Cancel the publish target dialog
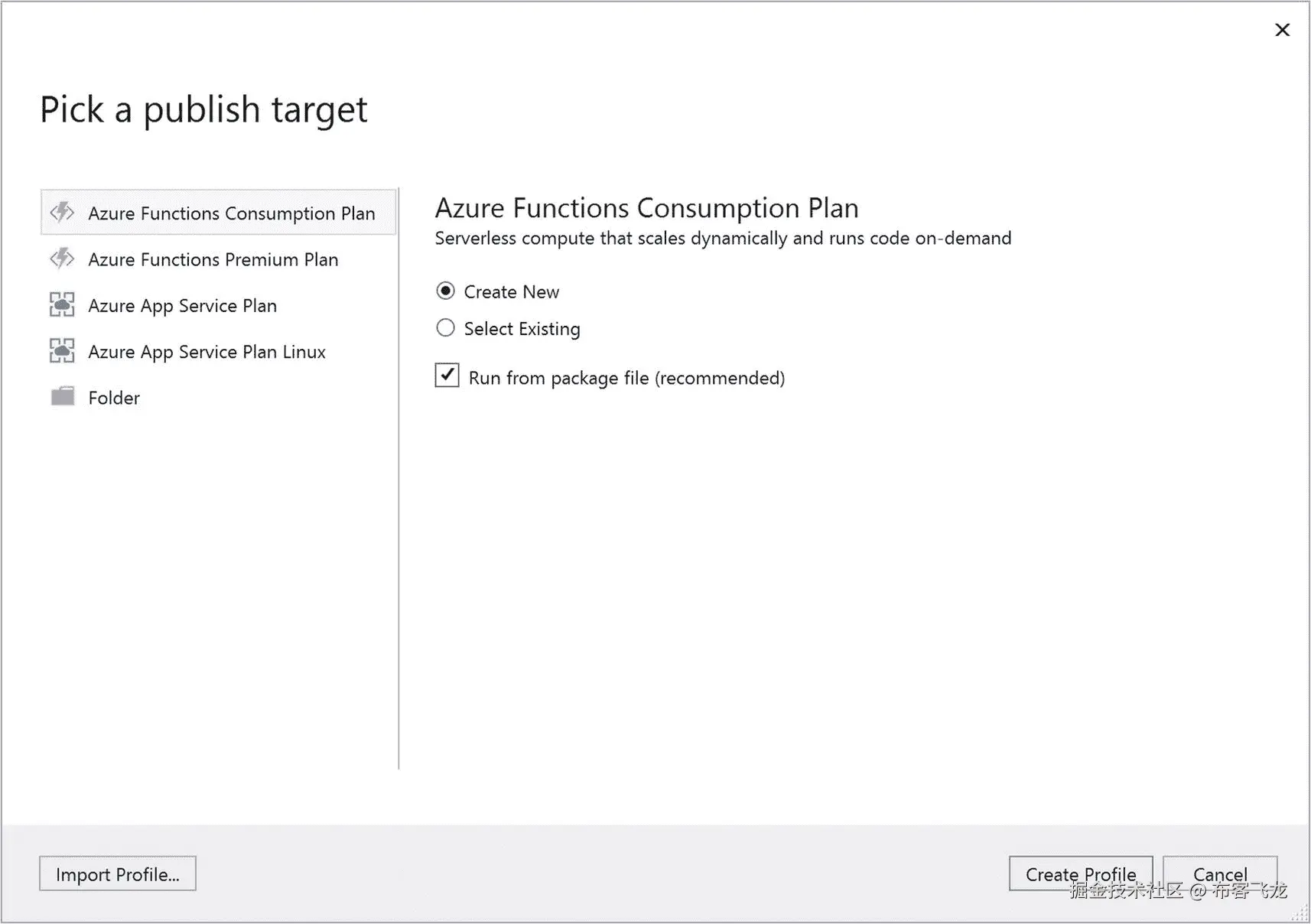The height and width of the screenshot is (924, 1311). click(x=1219, y=874)
